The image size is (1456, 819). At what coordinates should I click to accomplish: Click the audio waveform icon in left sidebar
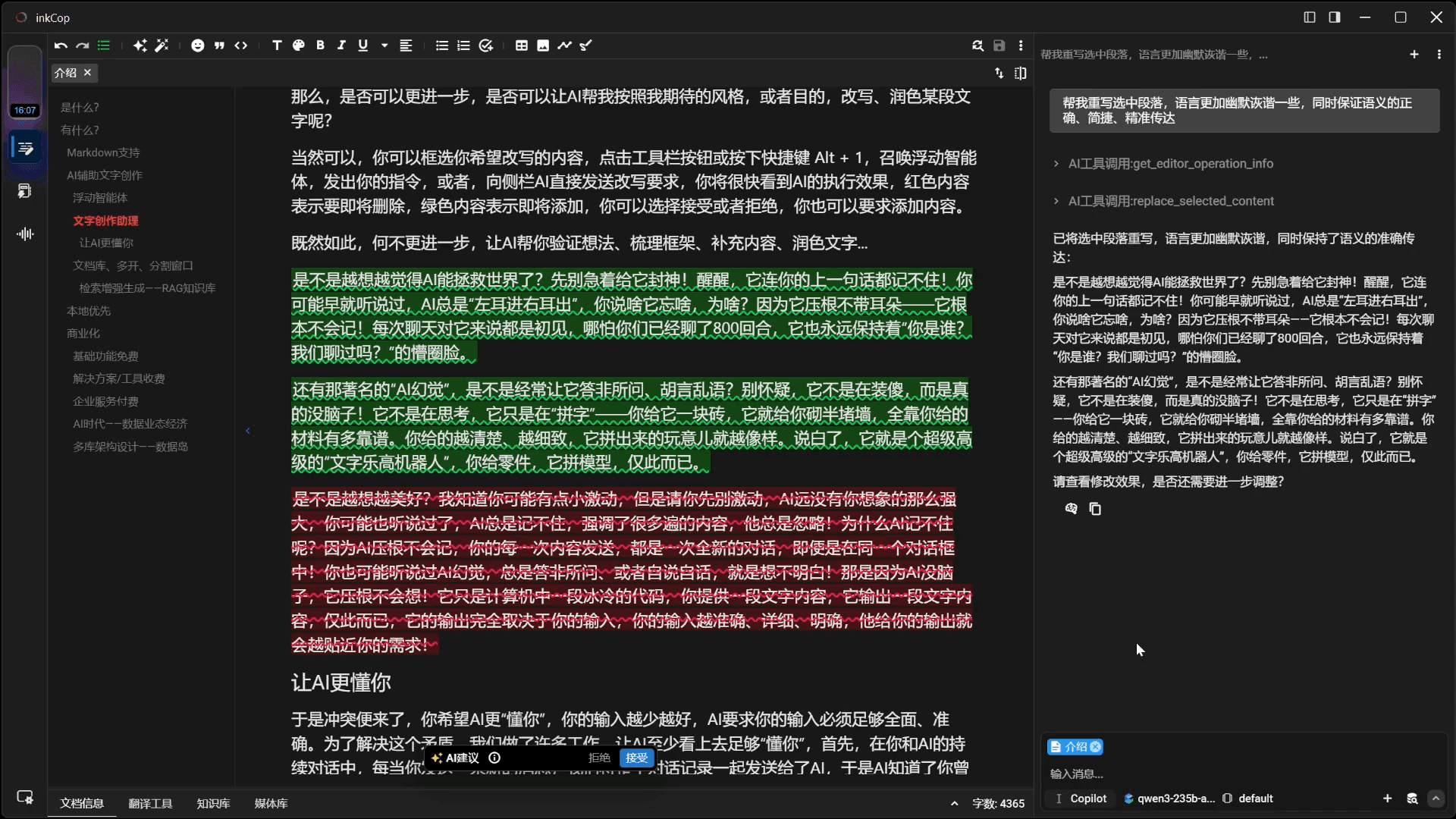pyautogui.click(x=25, y=234)
